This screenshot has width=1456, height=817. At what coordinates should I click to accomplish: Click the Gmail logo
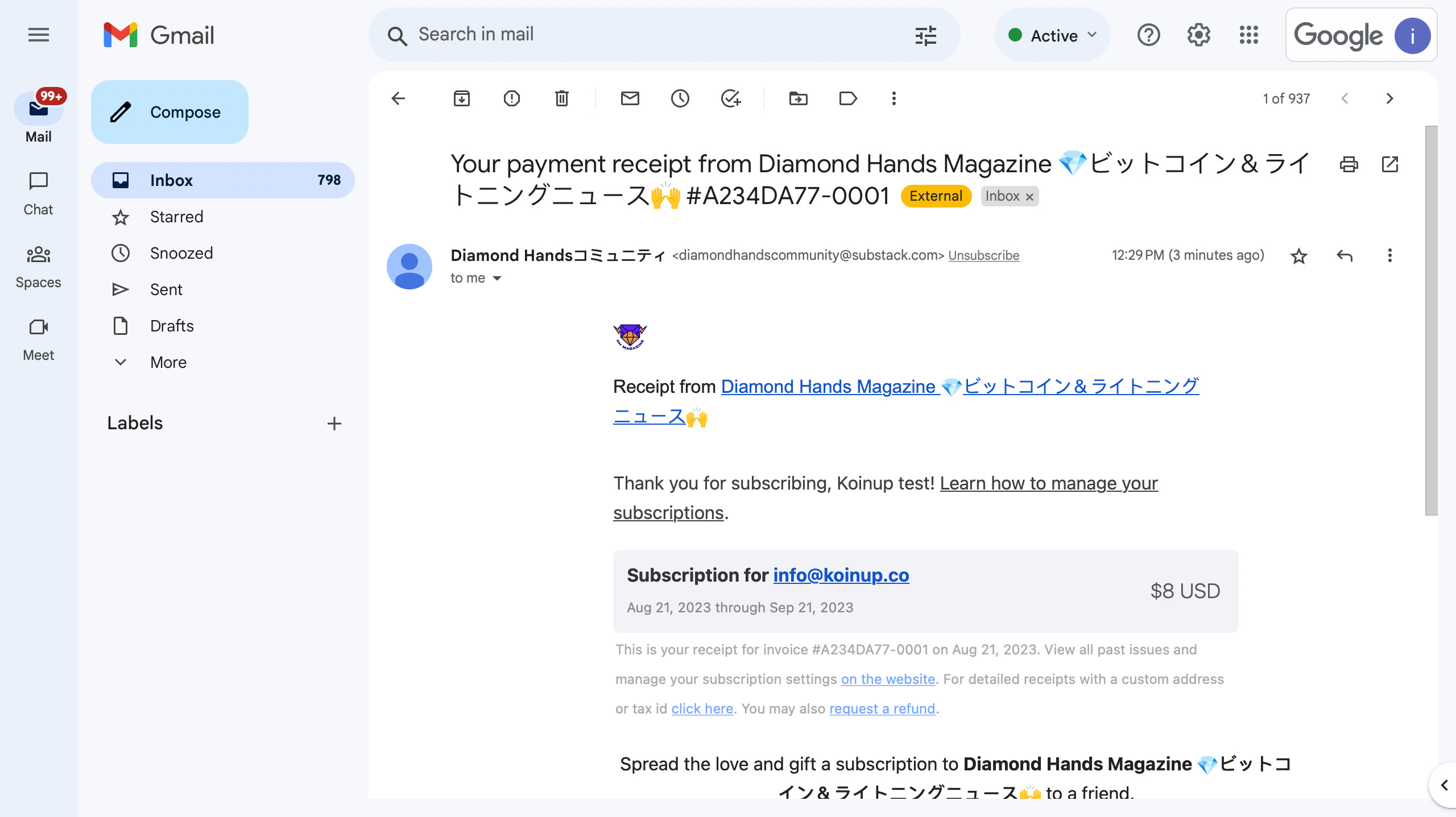click(x=159, y=35)
